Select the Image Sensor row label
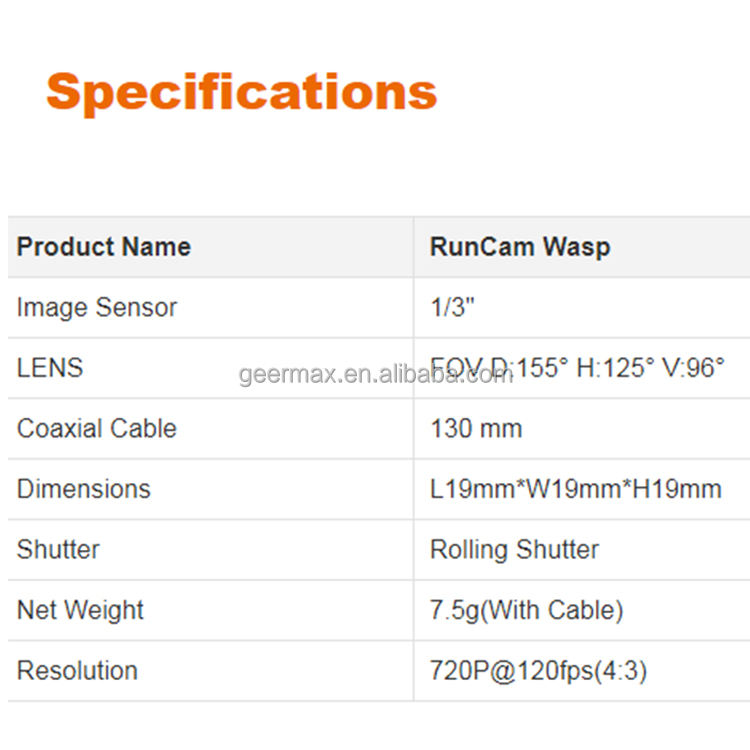 [96, 307]
